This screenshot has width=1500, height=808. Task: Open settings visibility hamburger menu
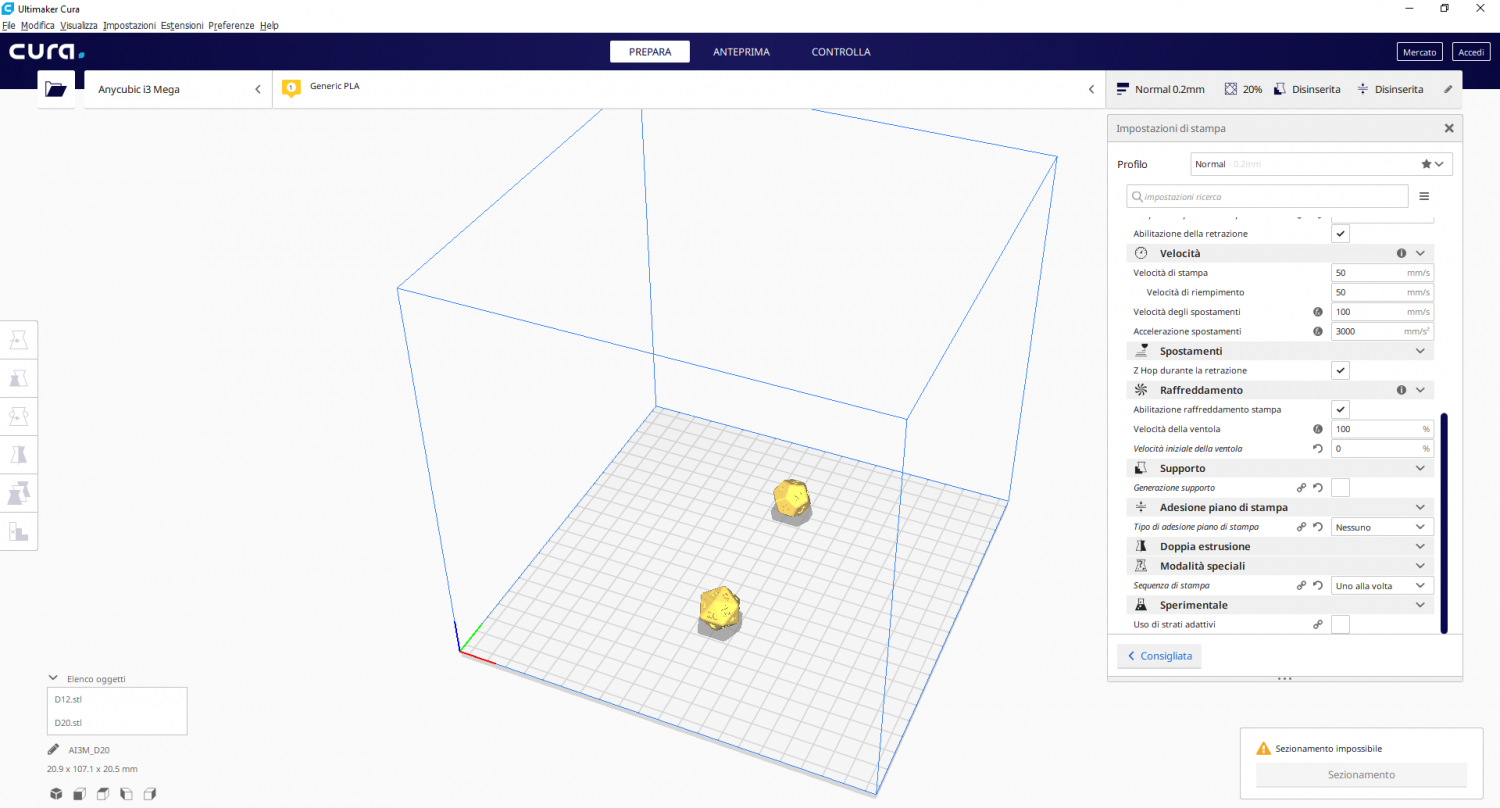(x=1424, y=196)
